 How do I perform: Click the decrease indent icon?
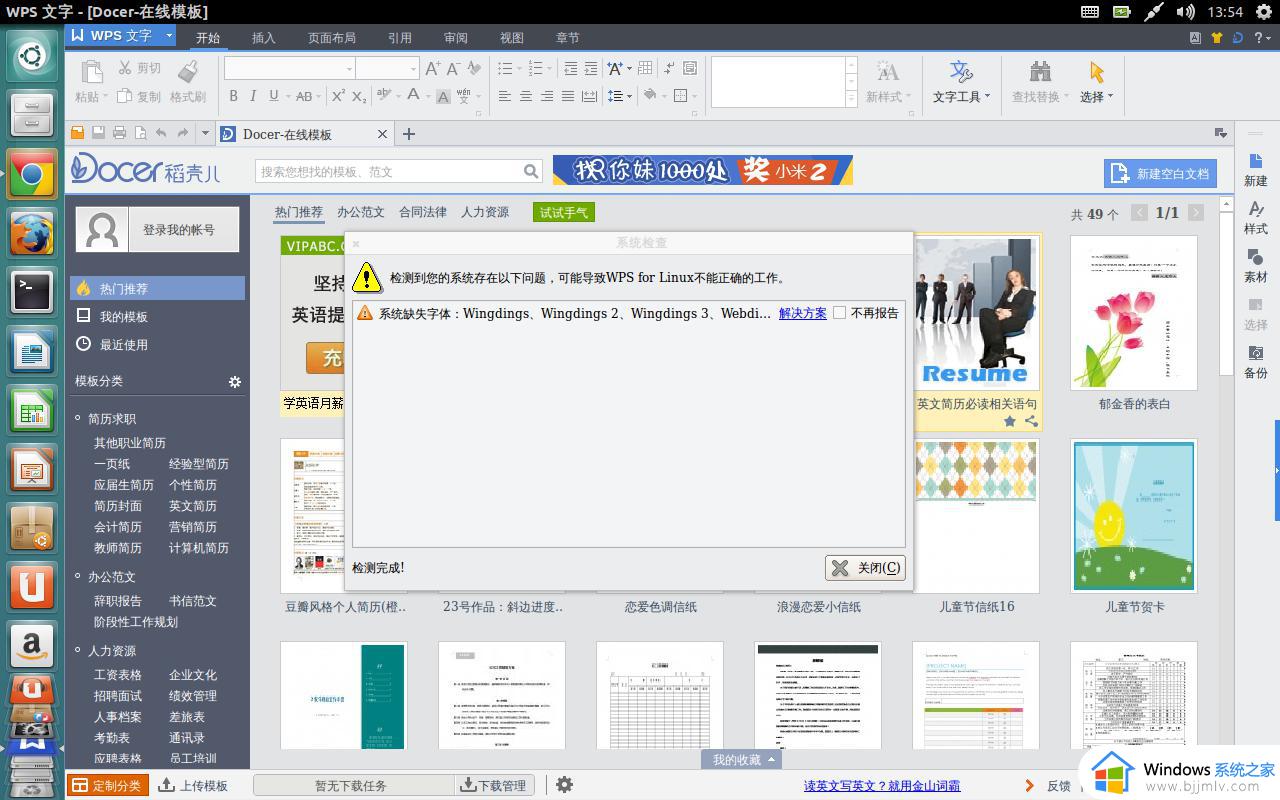(x=570, y=68)
